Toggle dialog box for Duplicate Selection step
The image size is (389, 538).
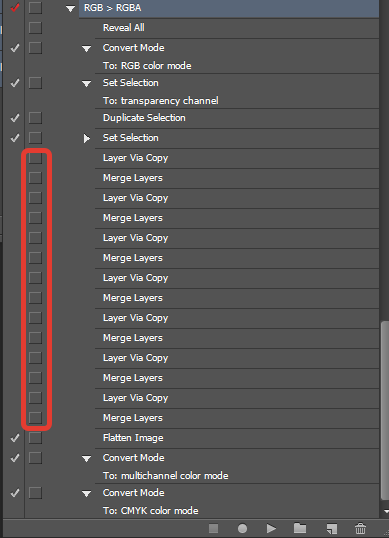pos(35,118)
